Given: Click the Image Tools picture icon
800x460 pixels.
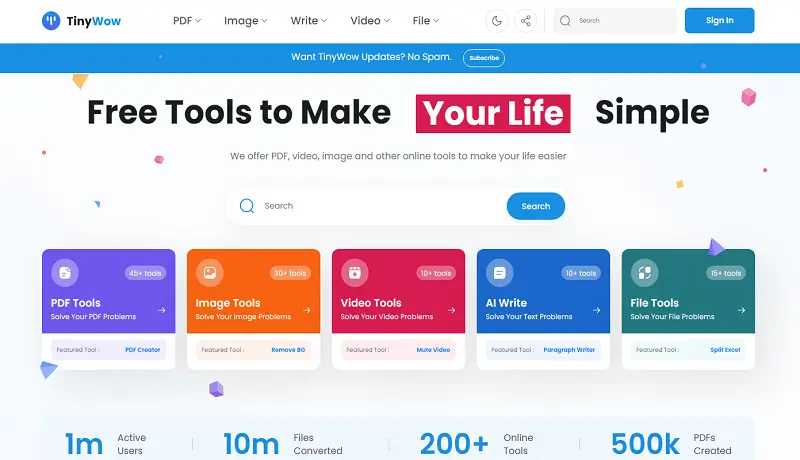Looking at the screenshot, I should tap(210, 272).
